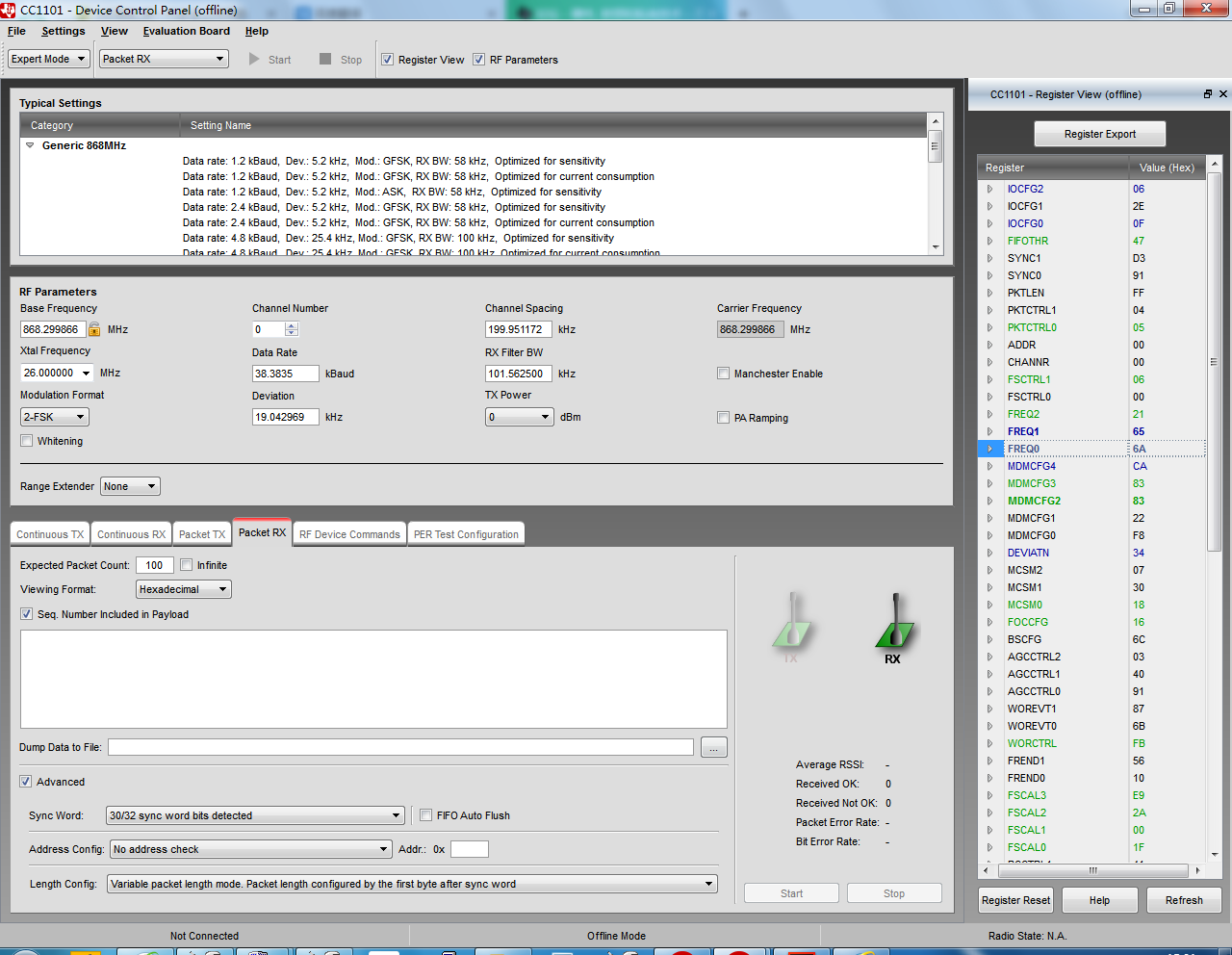Enable Manchester Enable checkbox
Viewport: 1232px width, 955px height.
click(723, 374)
